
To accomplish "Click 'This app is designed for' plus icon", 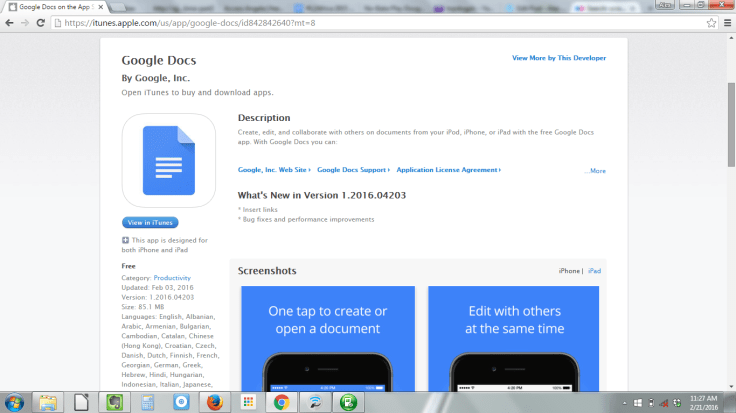I will pyautogui.click(x=125, y=240).
